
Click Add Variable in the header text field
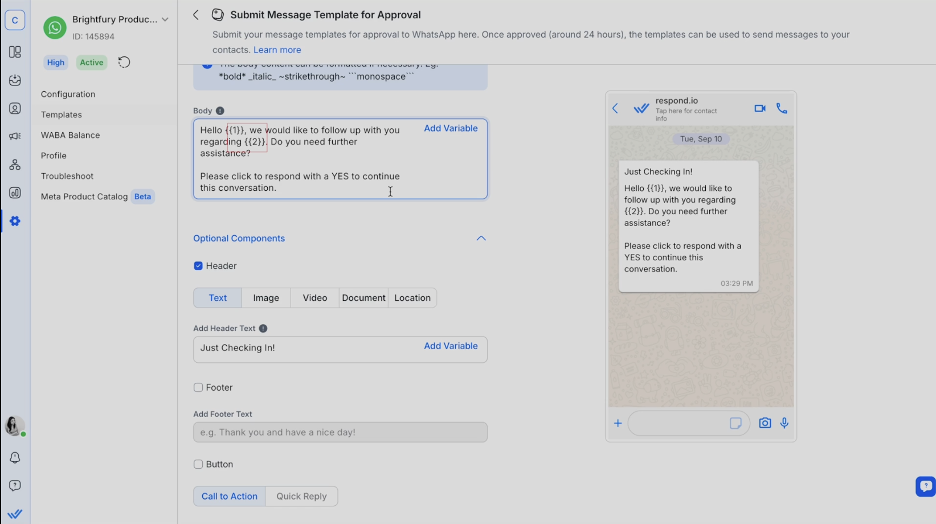click(451, 346)
